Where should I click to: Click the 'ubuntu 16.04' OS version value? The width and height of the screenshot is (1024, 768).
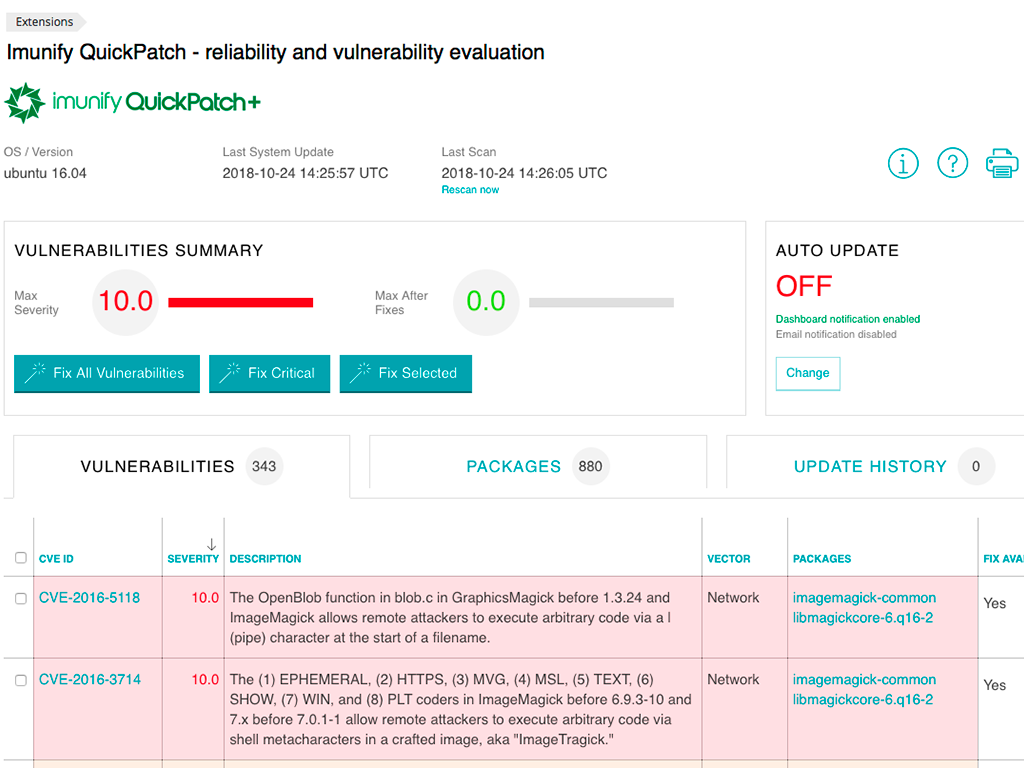pos(45,173)
